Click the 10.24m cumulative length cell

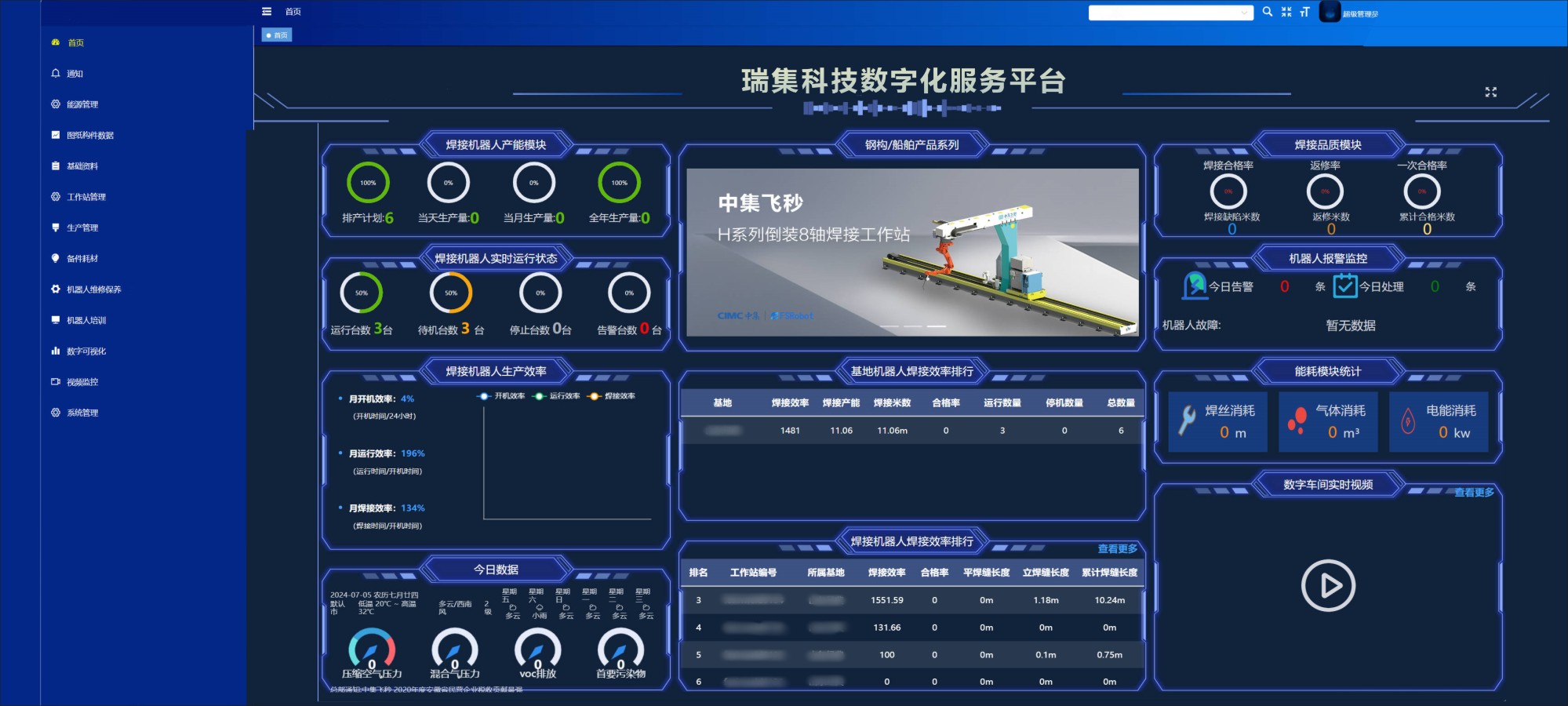pyautogui.click(x=1109, y=600)
